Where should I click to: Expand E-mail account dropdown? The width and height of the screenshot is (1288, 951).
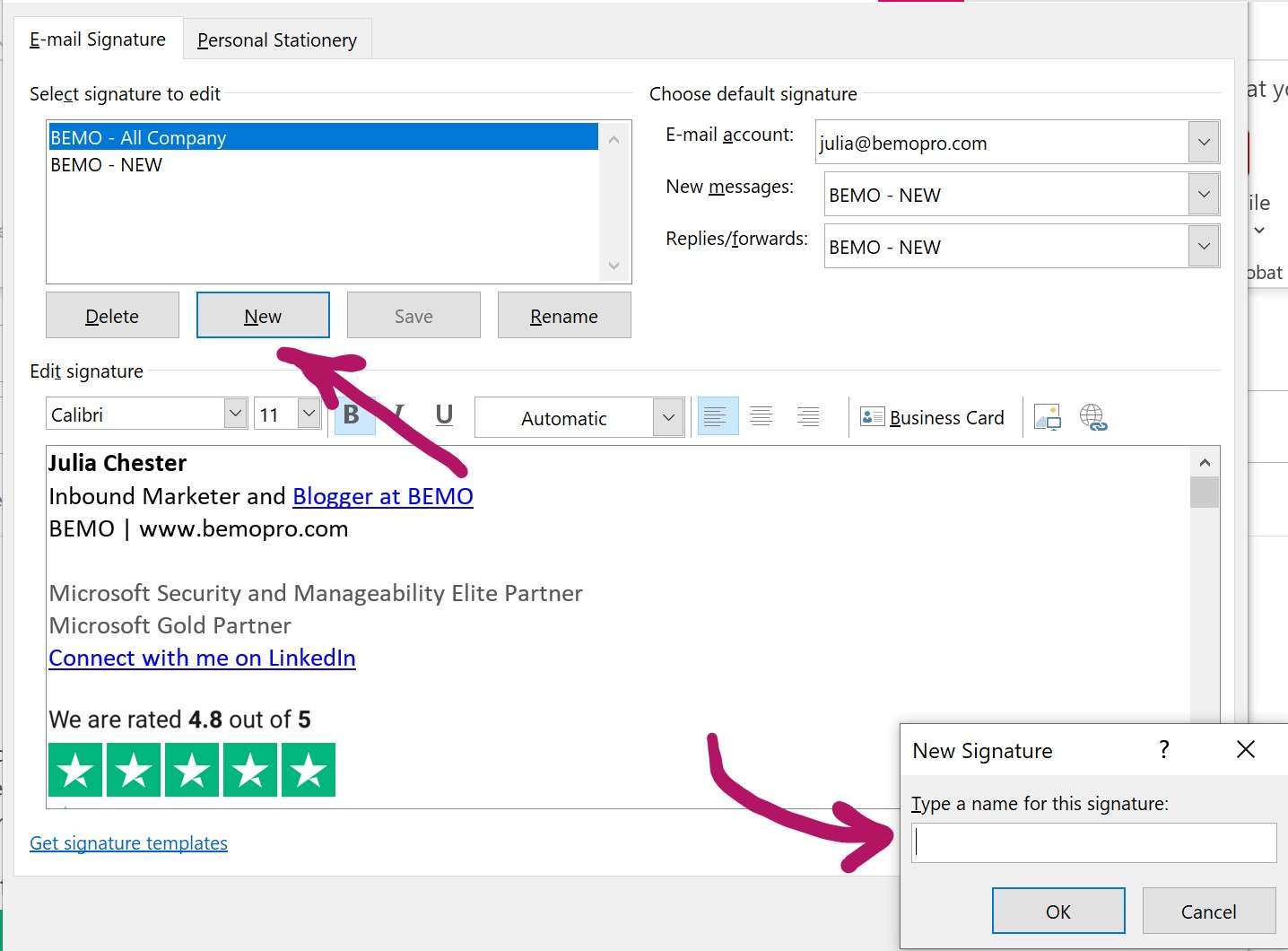[1204, 142]
